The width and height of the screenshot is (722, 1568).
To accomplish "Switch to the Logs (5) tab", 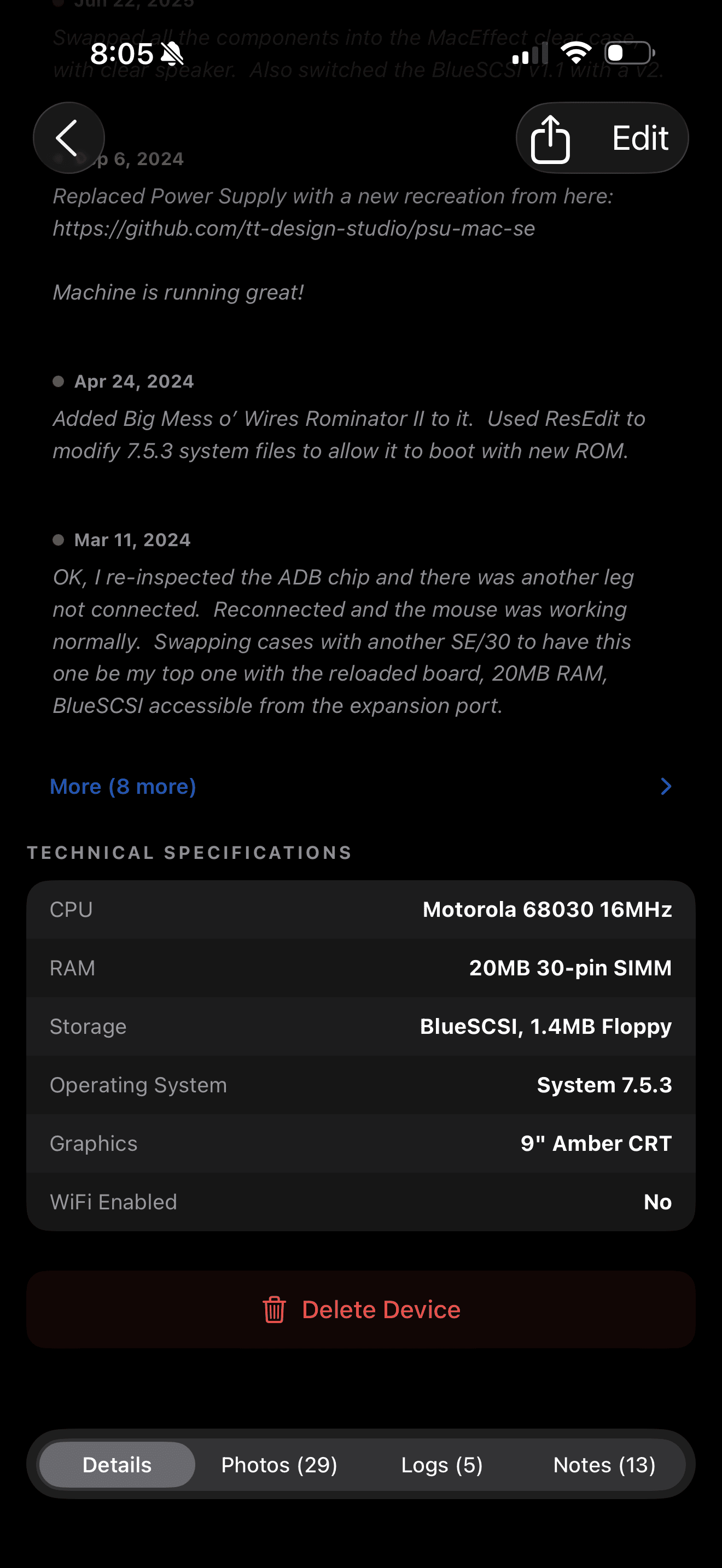I will pos(442,1465).
